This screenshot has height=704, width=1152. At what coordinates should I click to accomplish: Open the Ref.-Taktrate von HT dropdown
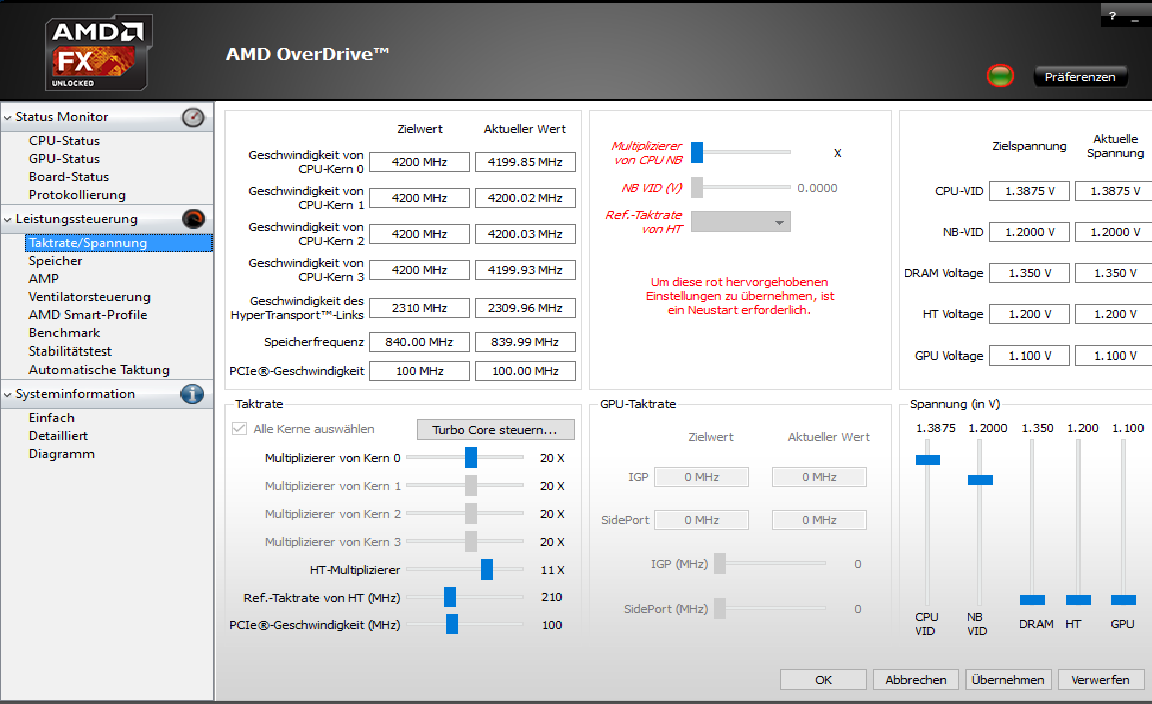point(741,222)
